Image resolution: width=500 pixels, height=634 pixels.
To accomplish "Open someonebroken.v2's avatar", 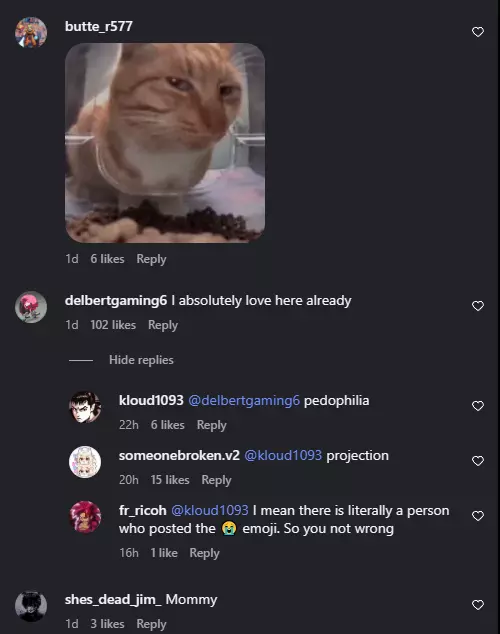I will click(x=85, y=462).
